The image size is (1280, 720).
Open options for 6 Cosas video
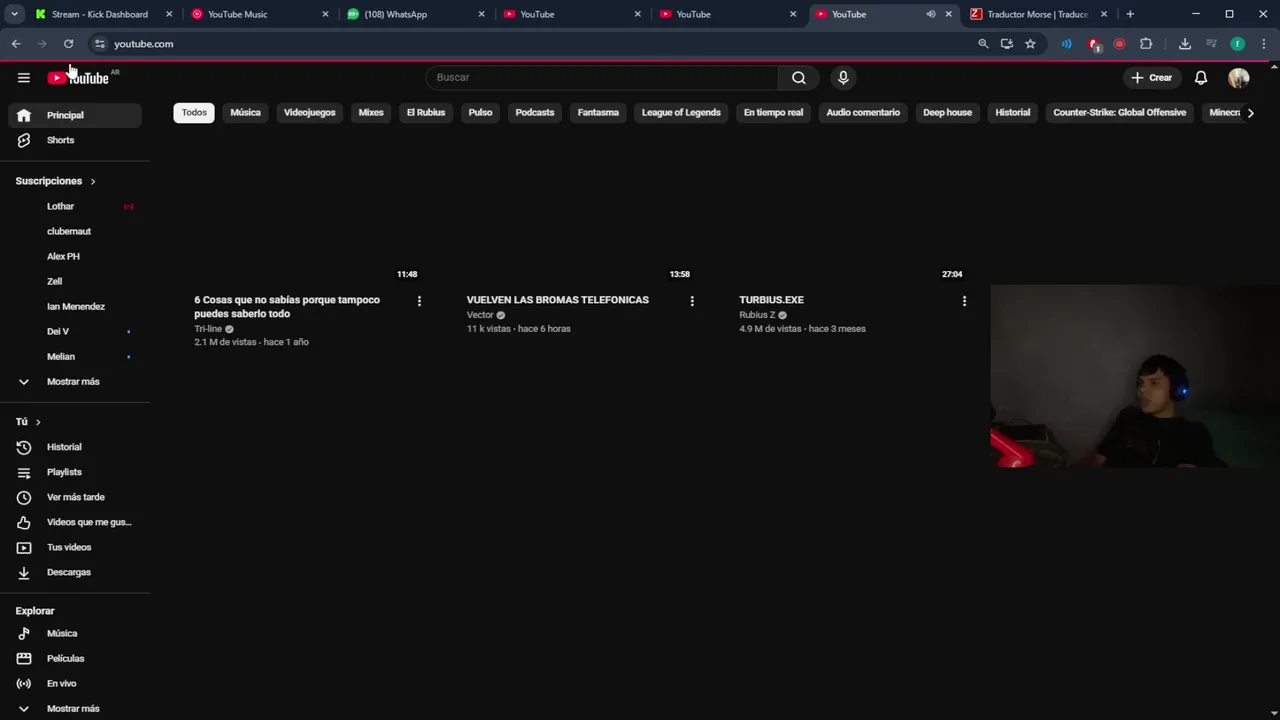click(x=419, y=300)
